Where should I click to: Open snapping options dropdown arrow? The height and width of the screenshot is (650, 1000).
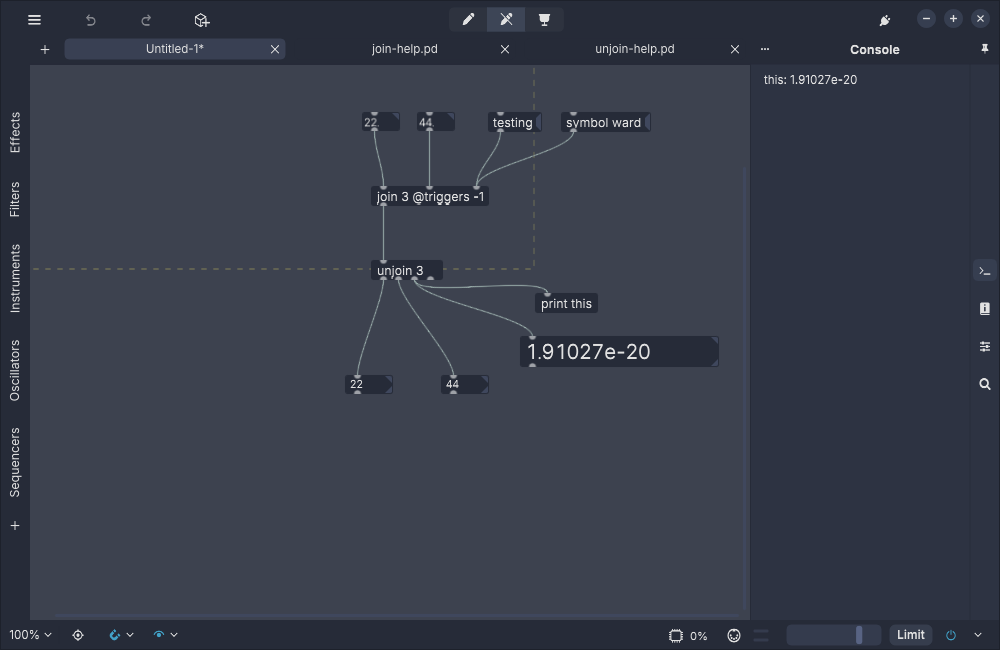click(130, 635)
